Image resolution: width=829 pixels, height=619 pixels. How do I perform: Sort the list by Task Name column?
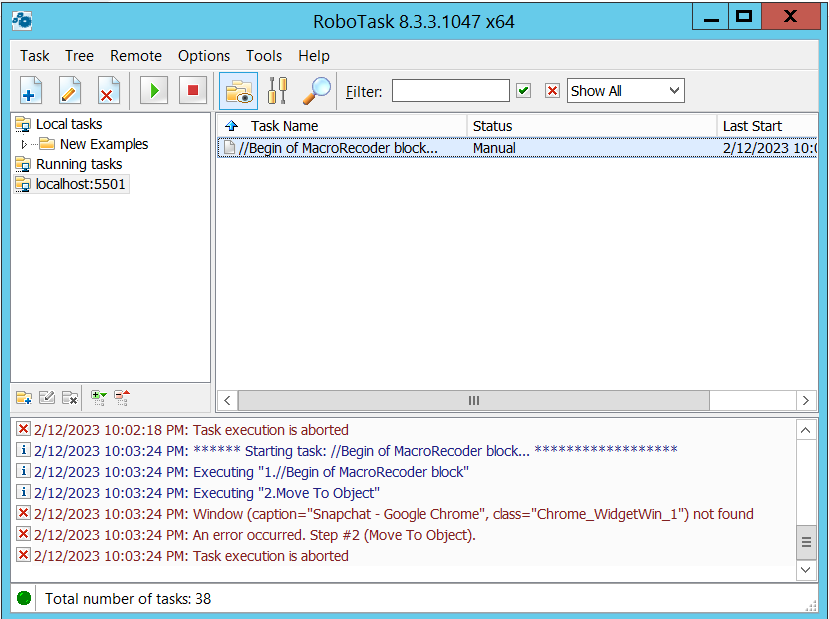pos(284,126)
